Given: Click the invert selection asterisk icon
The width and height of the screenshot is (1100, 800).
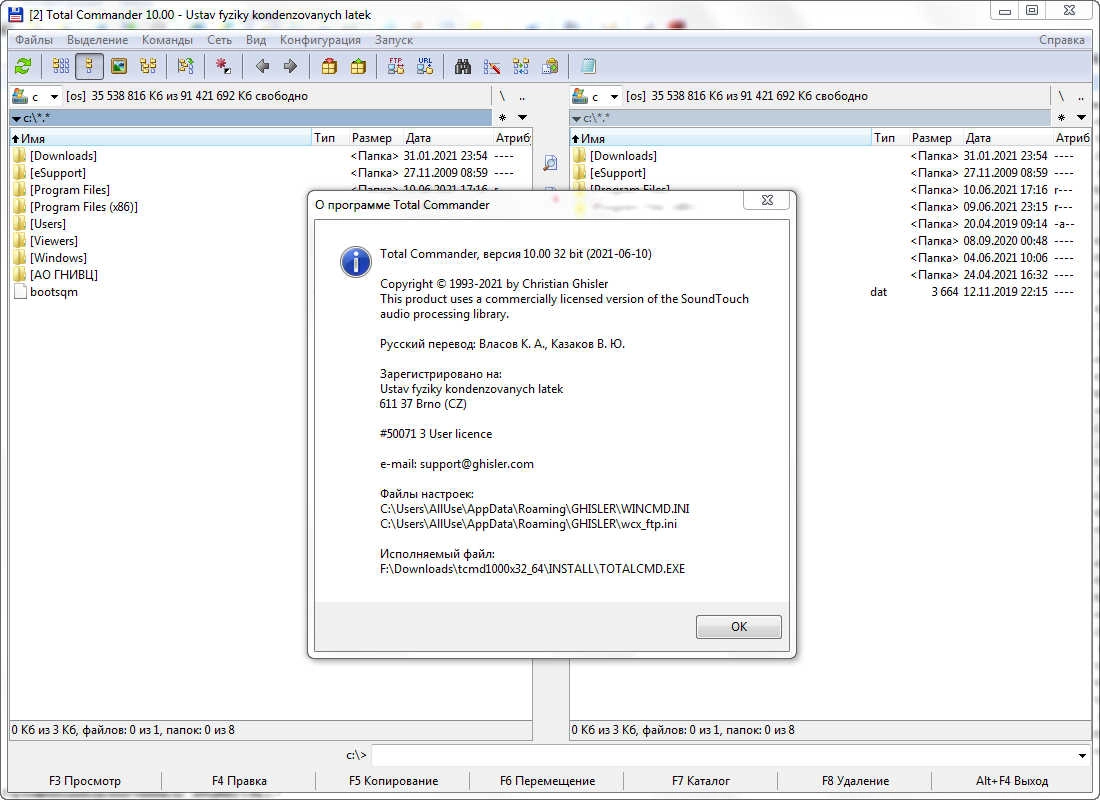Looking at the screenshot, I should pyautogui.click(x=223, y=67).
